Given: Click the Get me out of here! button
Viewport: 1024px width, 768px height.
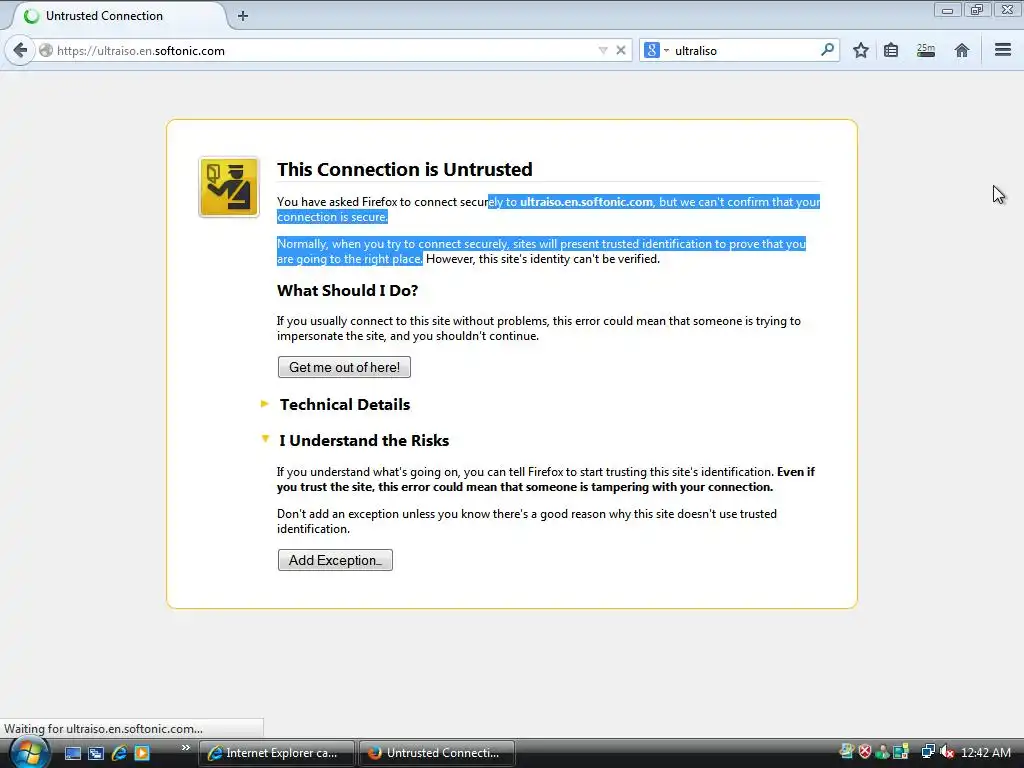Looking at the screenshot, I should point(344,367).
